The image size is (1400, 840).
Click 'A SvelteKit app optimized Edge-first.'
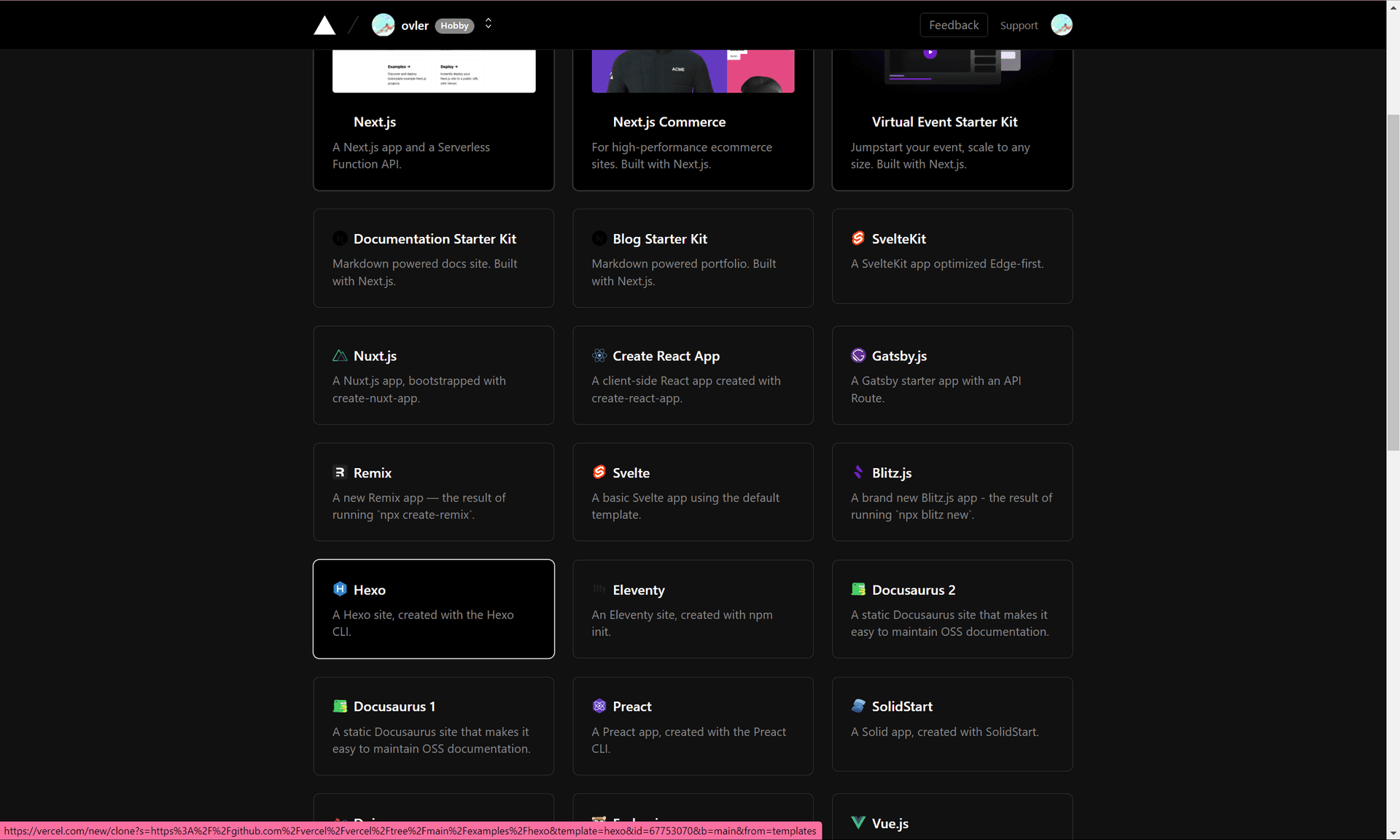pos(946,264)
